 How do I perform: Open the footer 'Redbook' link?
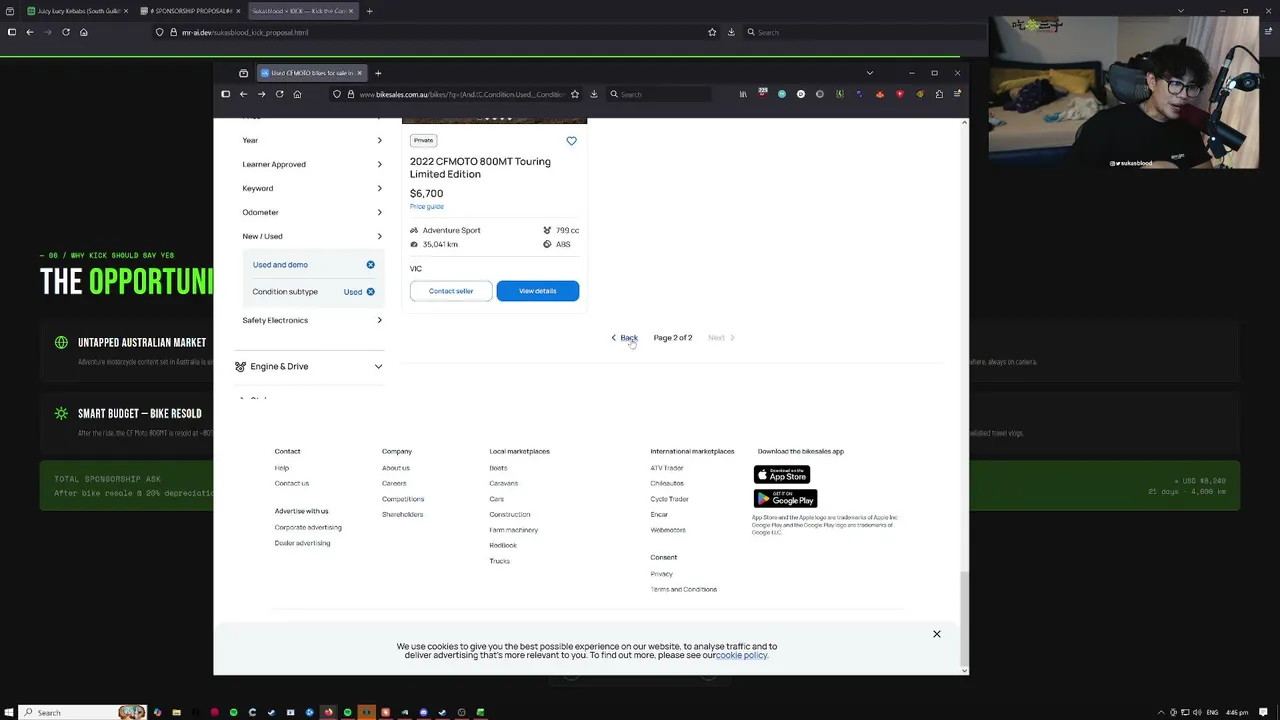(503, 546)
